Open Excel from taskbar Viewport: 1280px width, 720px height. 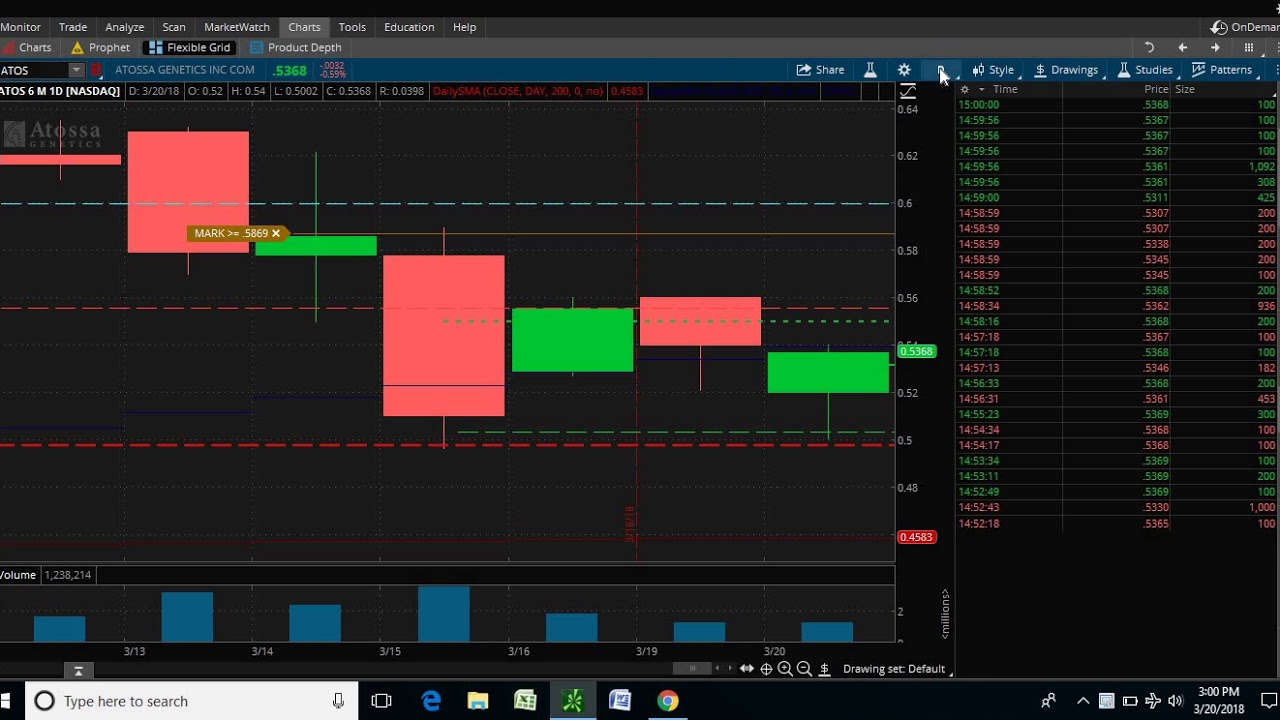[x=525, y=701]
